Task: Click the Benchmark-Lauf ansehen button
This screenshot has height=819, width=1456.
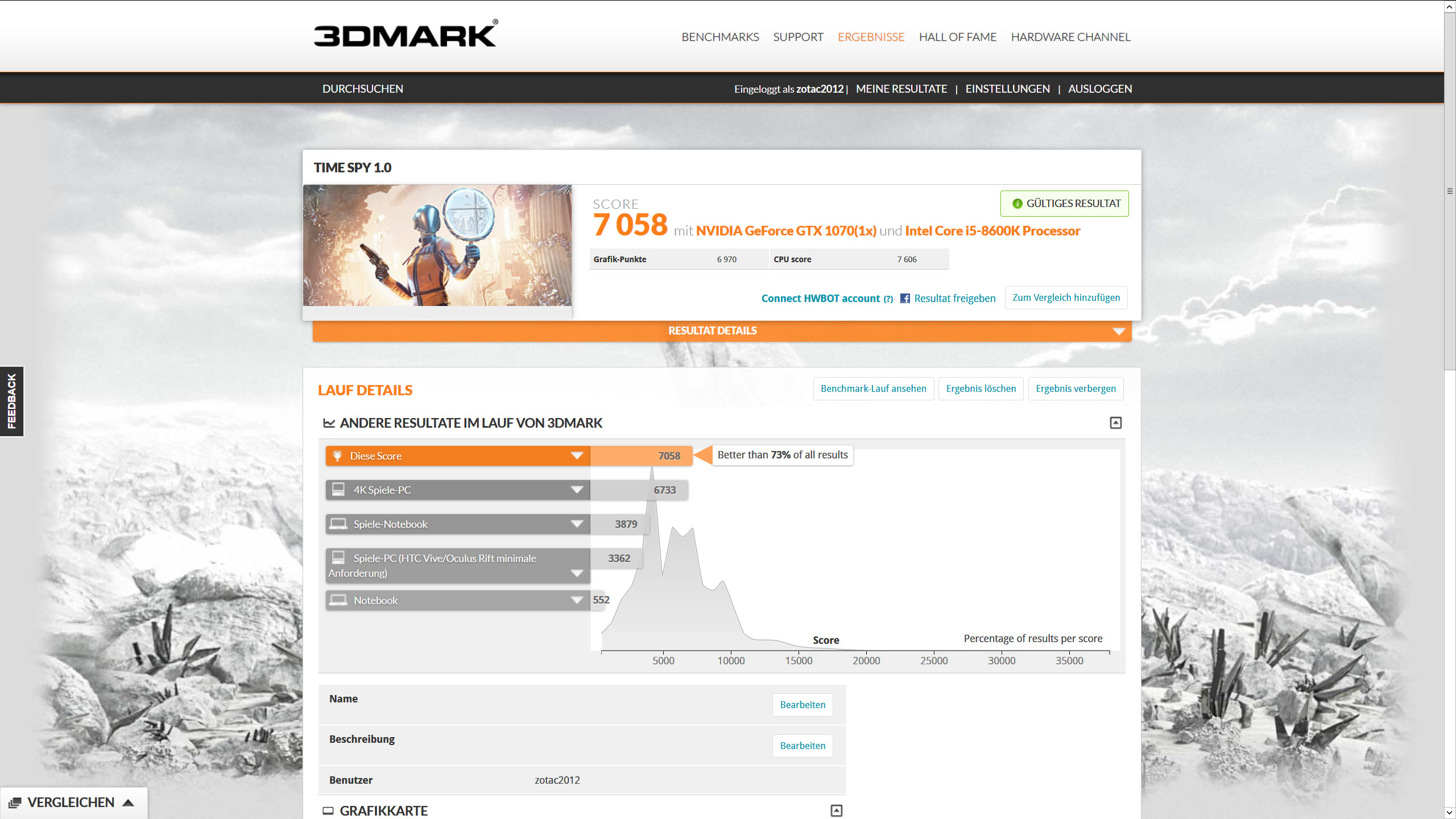Action: click(x=874, y=388)
